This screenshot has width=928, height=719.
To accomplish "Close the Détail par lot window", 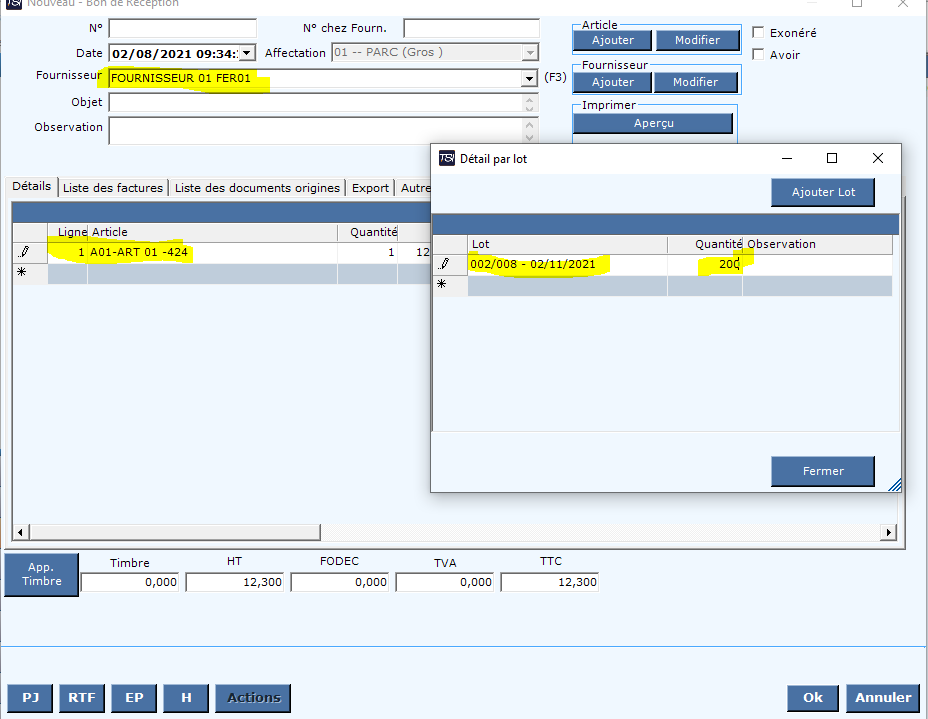I will 878,158.
